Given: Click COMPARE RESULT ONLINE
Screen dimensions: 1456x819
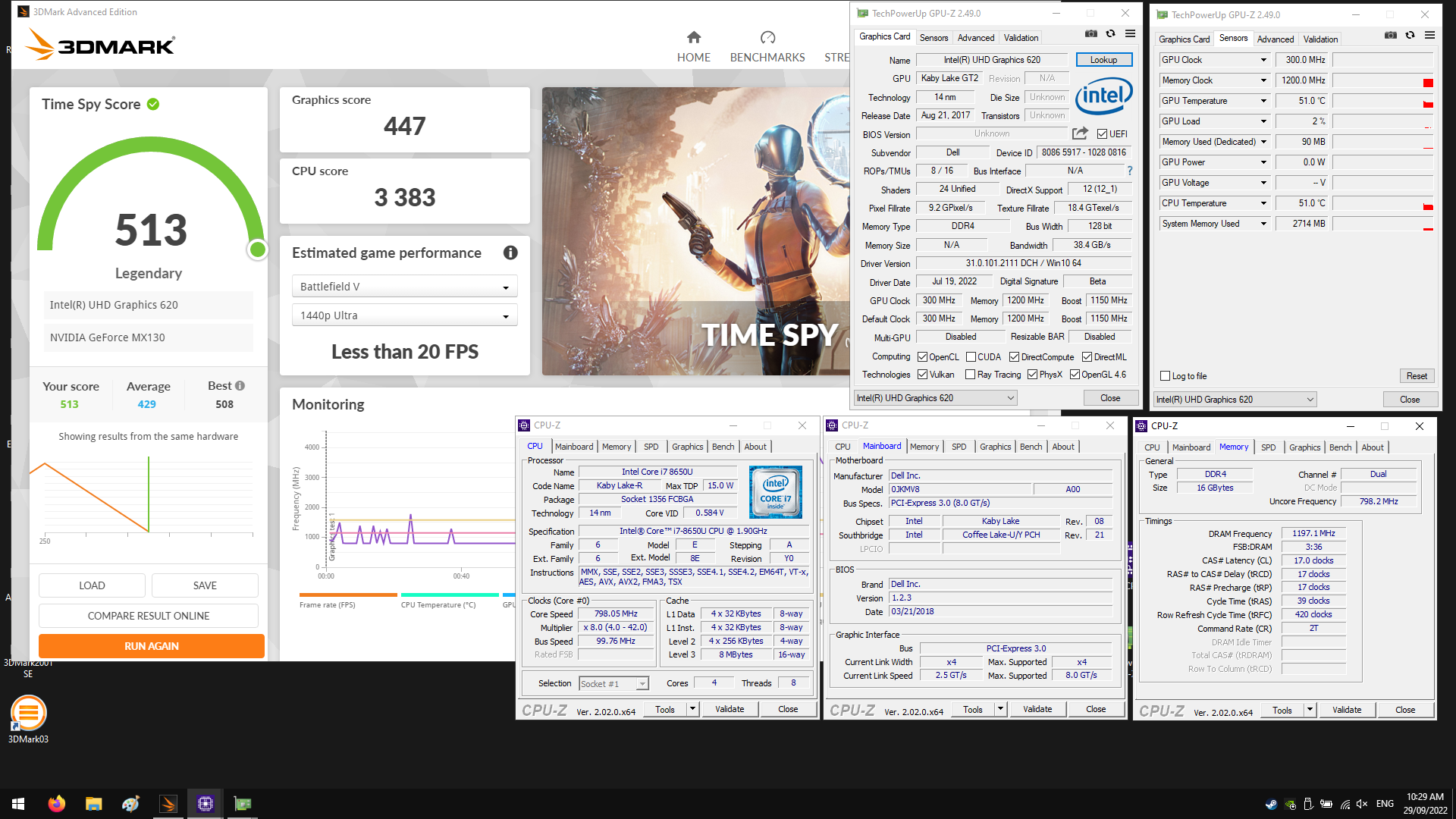Looking at the screenshot, I should [x=149, y=616].
